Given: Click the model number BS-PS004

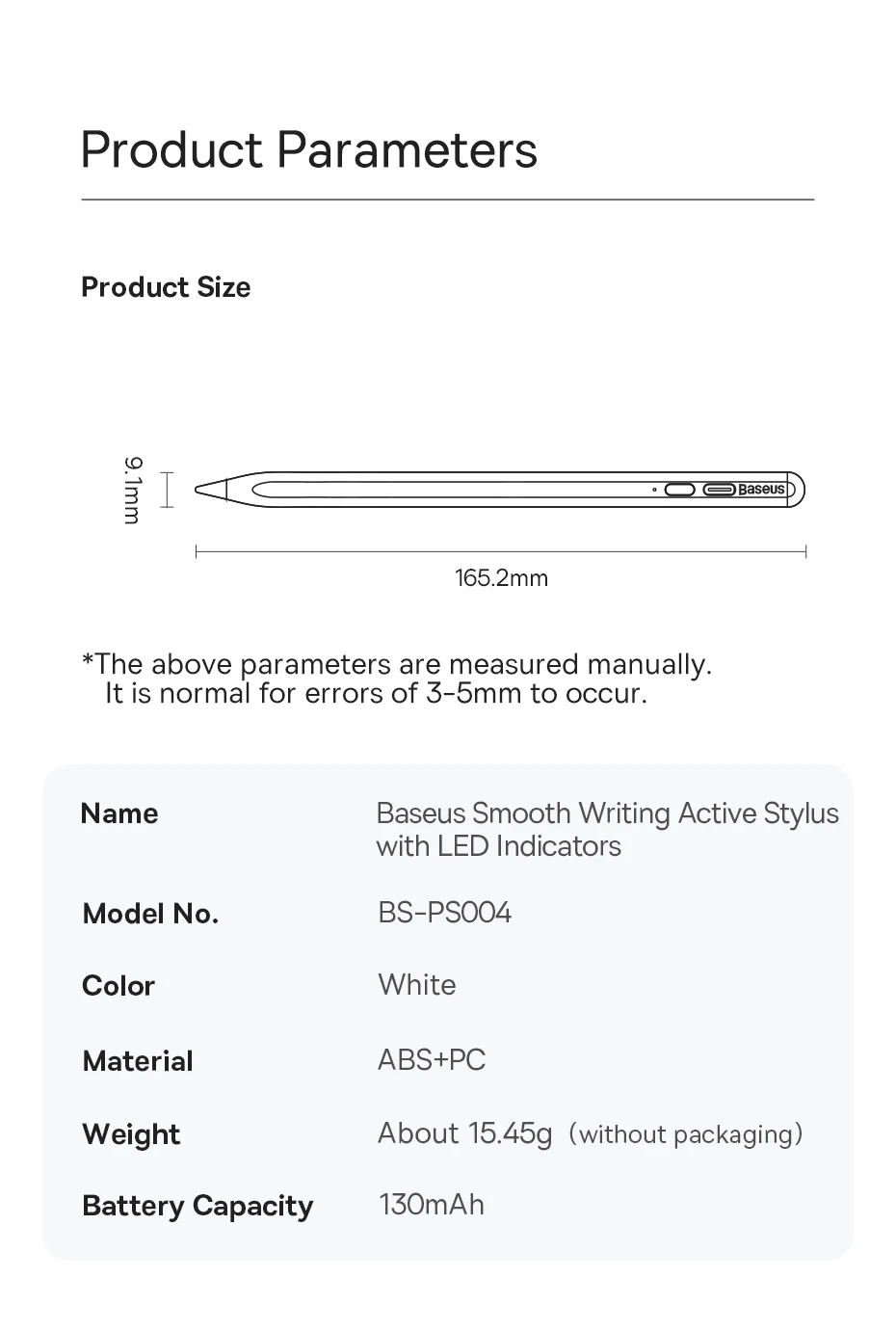Looking at the screenshot, I should 444,913.
